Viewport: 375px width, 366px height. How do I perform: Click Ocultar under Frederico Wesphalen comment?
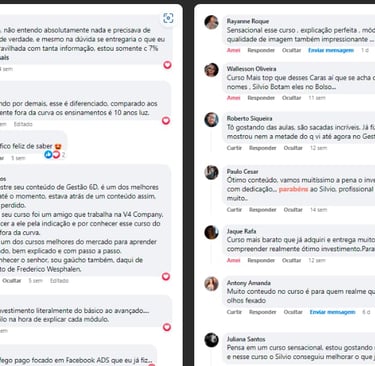(12, 281)
